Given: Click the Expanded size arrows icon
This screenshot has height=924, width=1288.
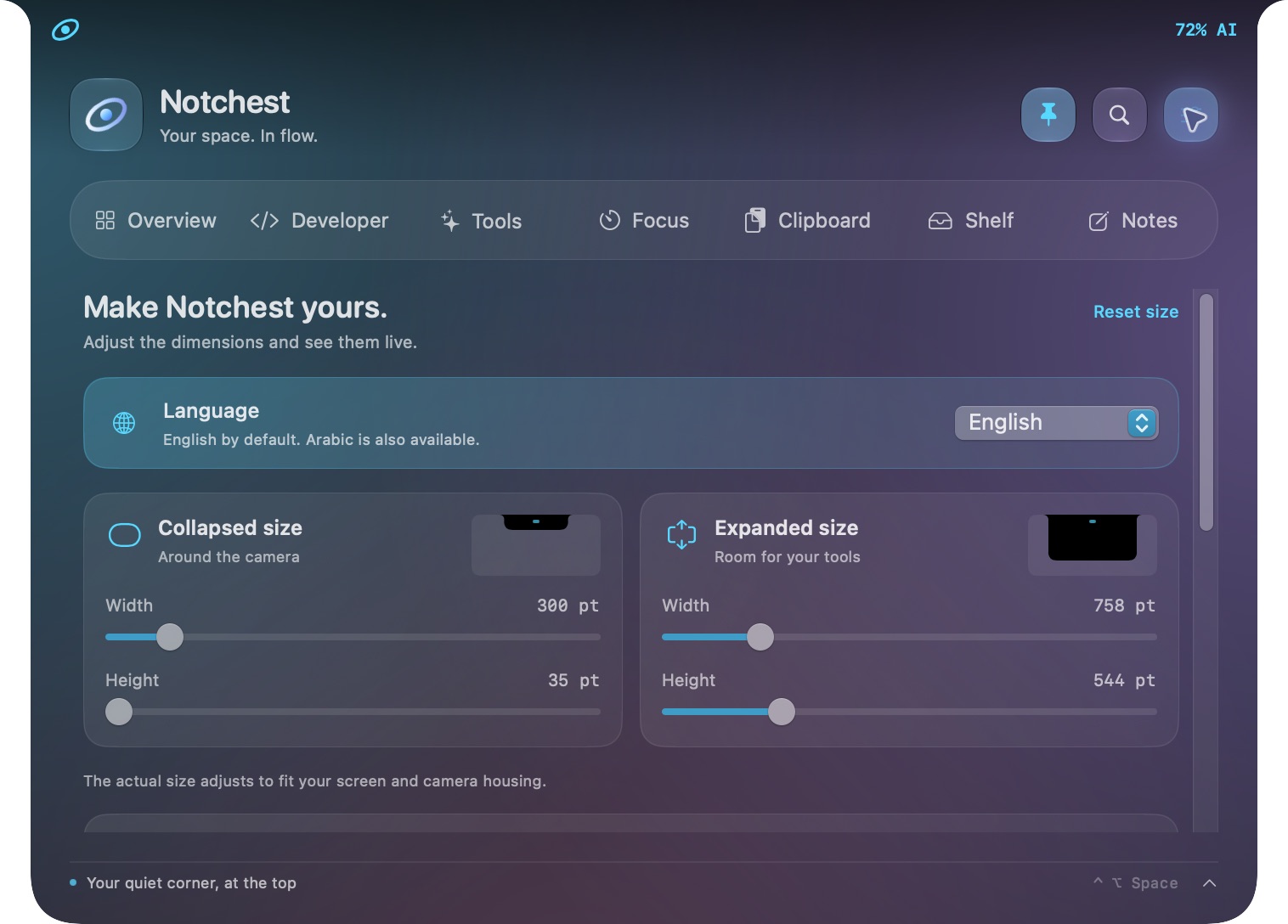Looking at the screenshot, I should coord(681,535).
